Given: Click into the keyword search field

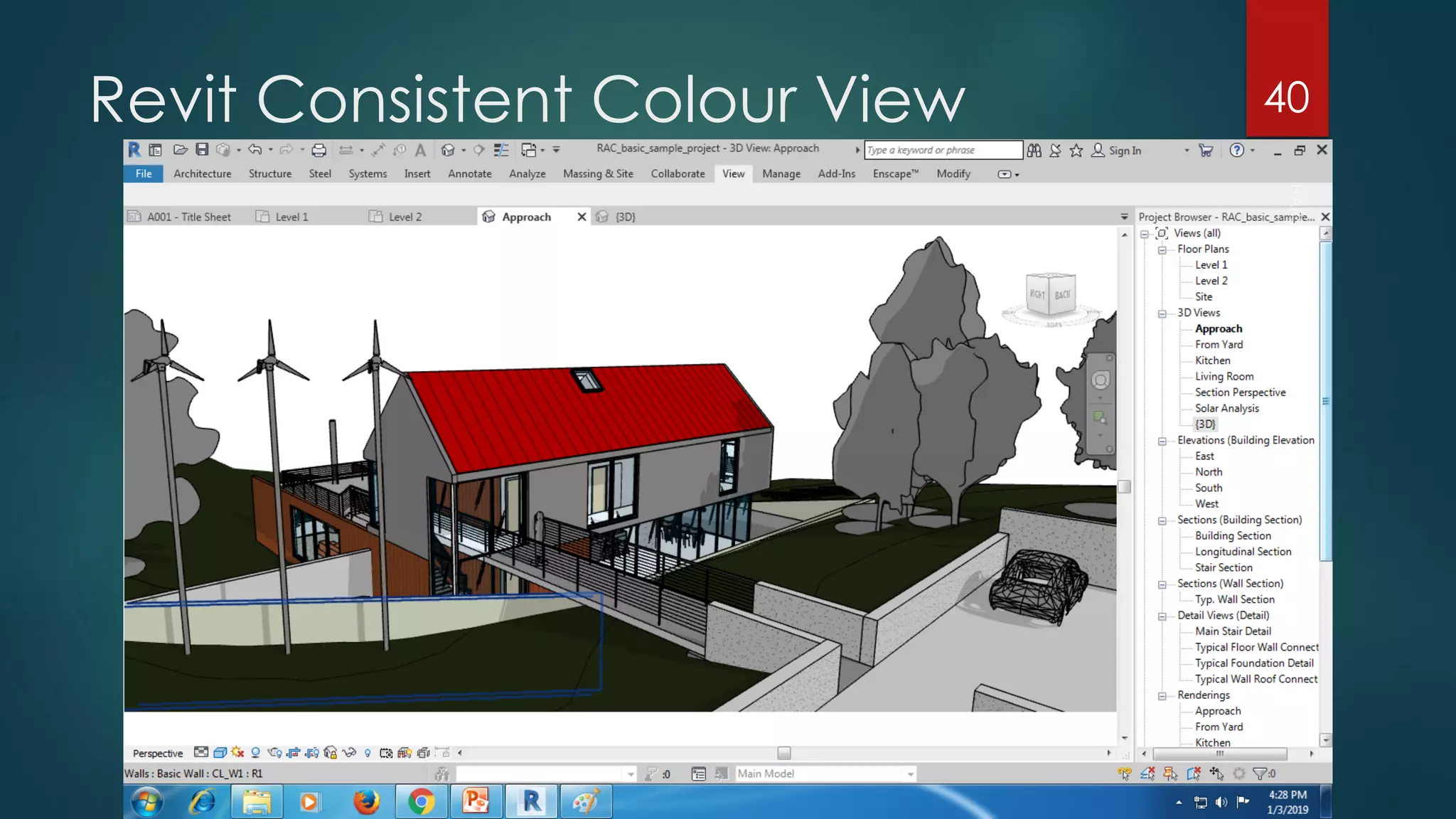Looking at the screenshot, I should pyautogui.click(x=943, y=150).
